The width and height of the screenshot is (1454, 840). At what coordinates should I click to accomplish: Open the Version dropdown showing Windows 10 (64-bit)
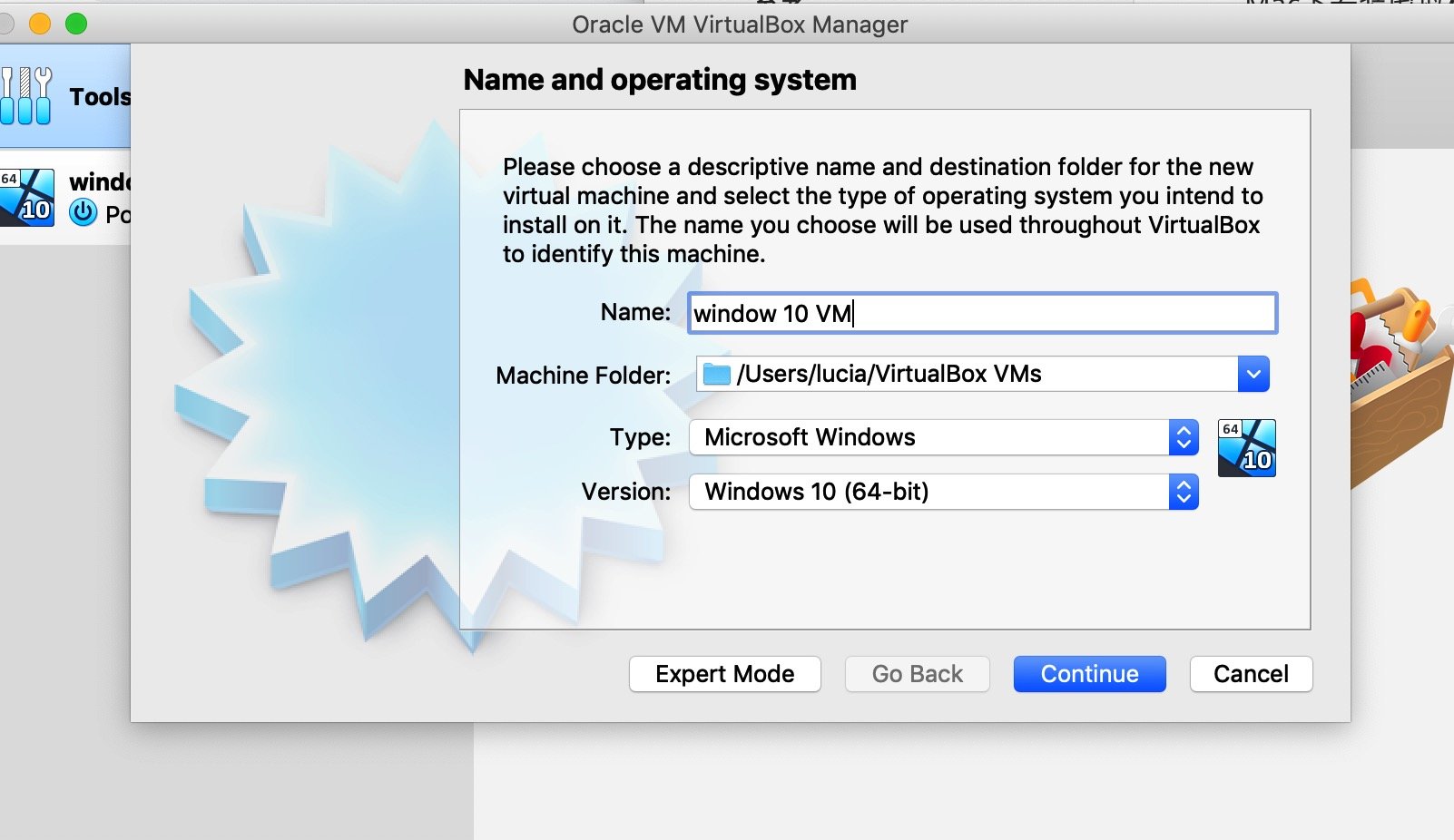tap(944, 492)
